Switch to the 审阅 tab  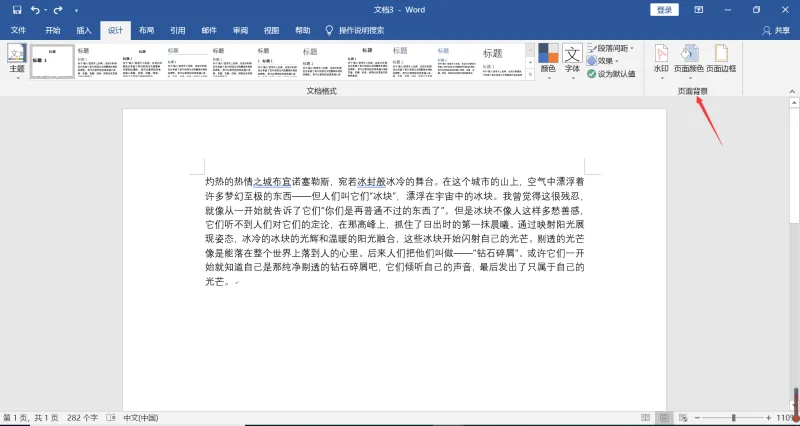pyautogui.click(x=240, y=31)
